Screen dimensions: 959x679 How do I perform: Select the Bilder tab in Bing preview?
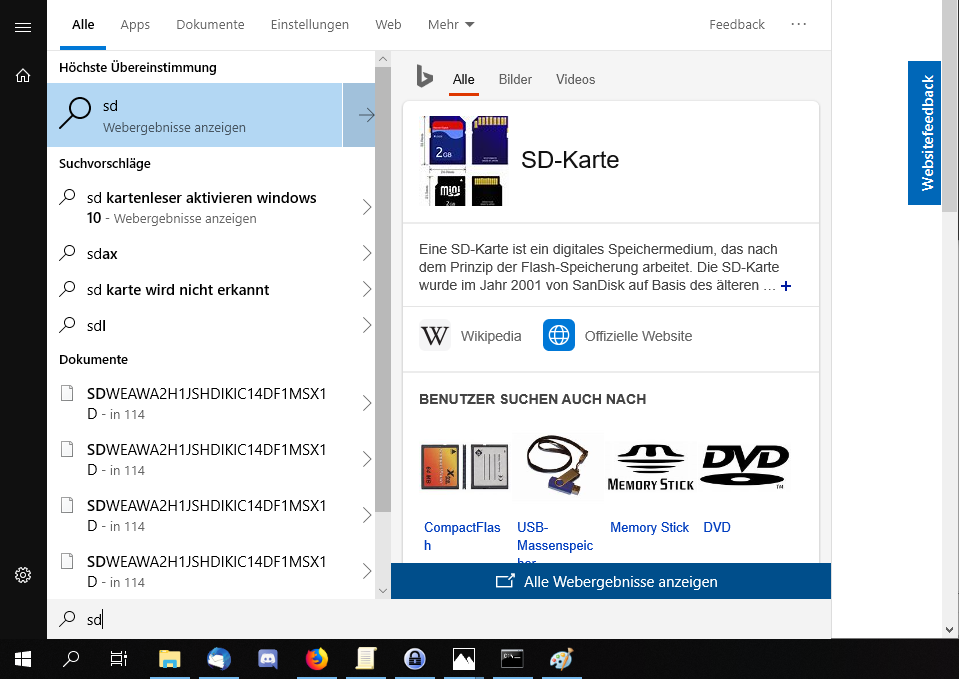coord(515,80)
